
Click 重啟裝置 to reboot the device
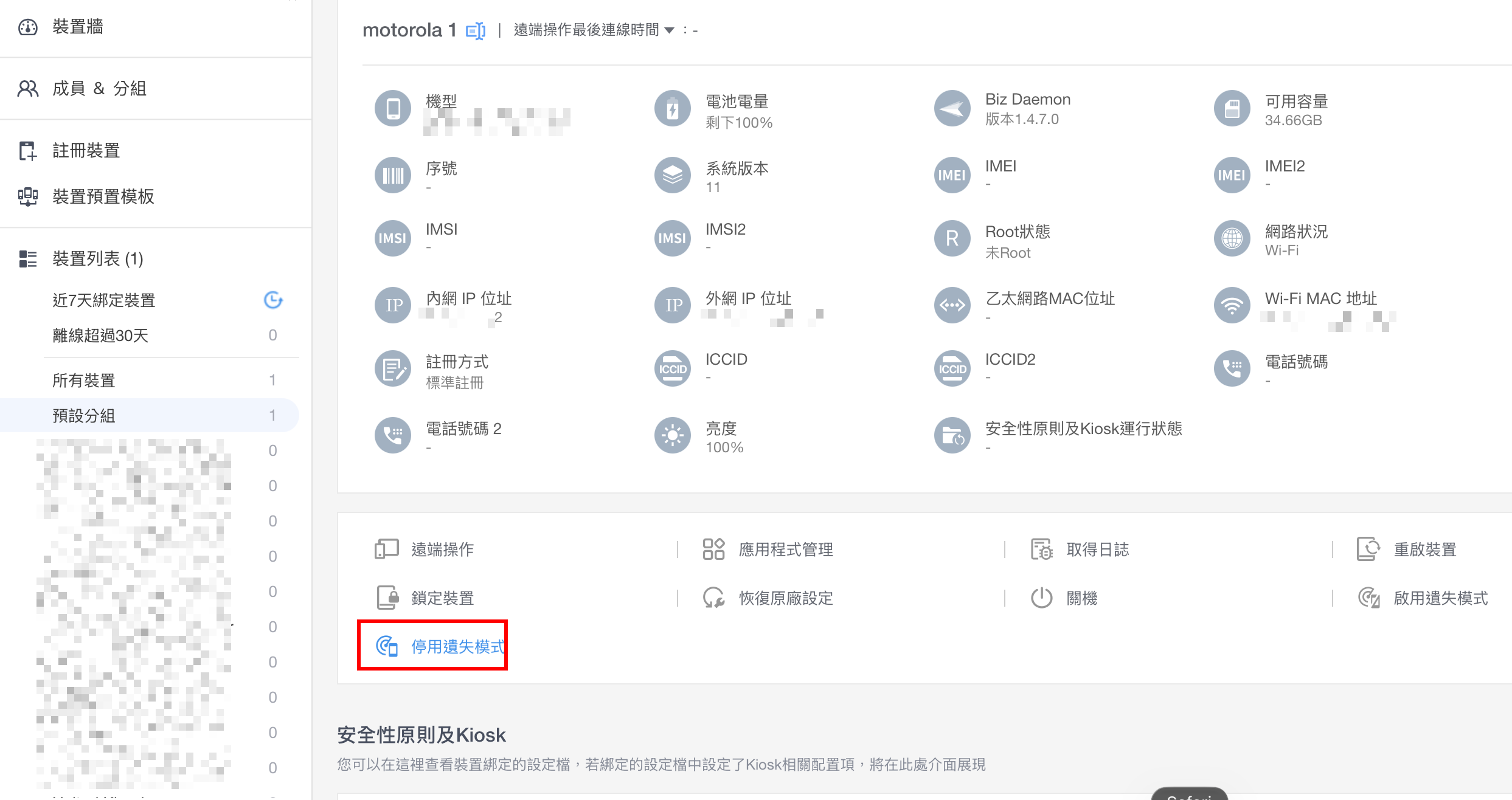coord(1424,550)
